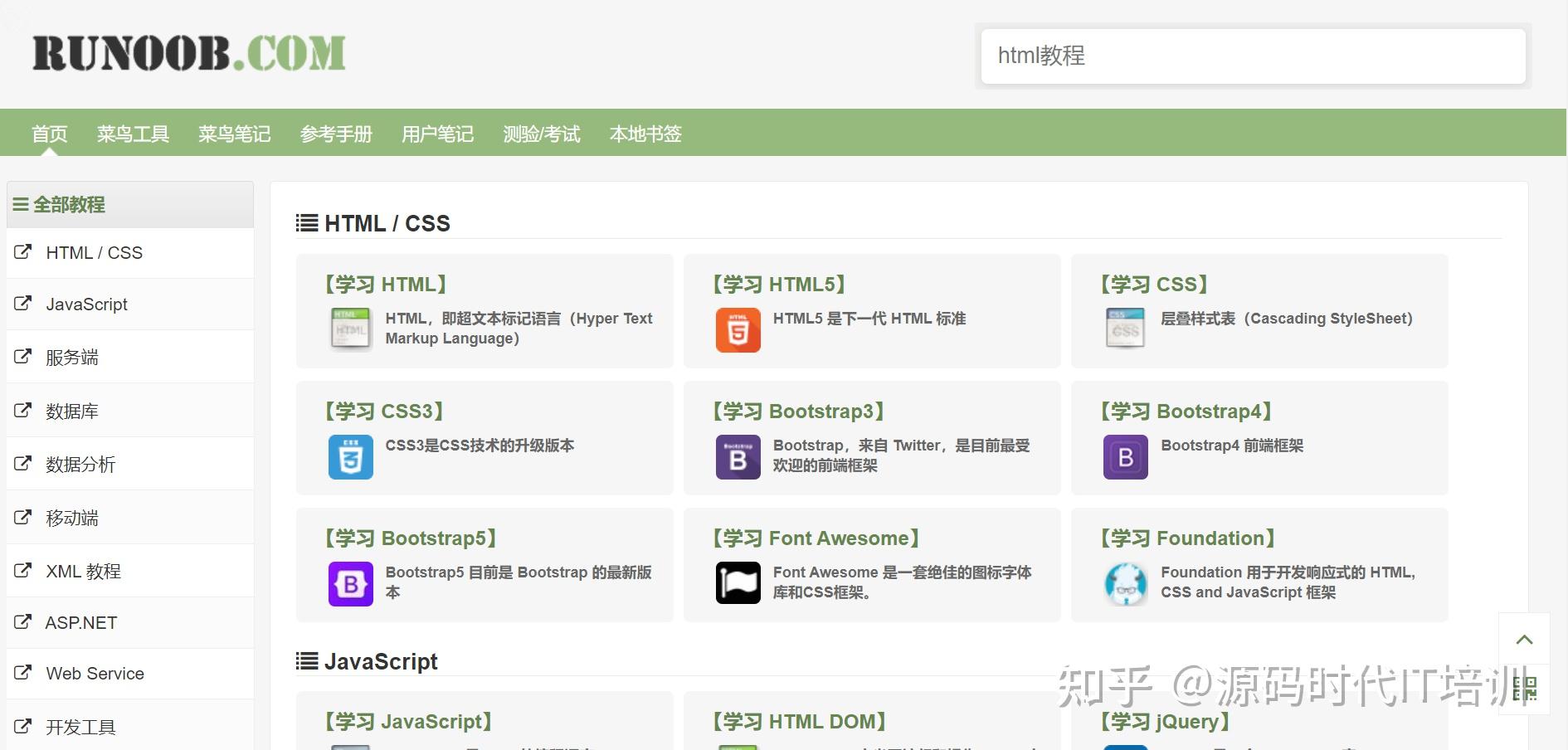Click the Bootstrap4 B icon
Image resolution: width=1568 pixels, height=750 pixels.
point(1125,456)
